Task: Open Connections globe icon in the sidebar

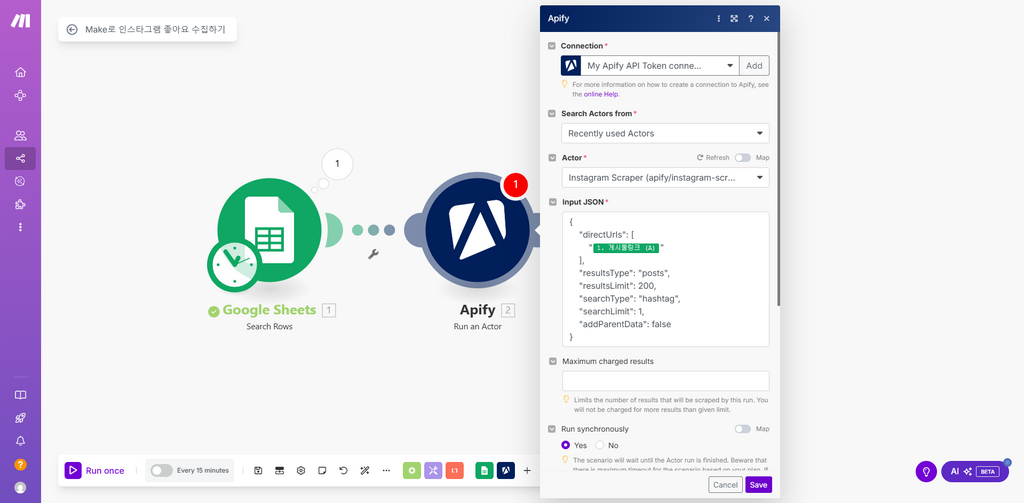Action: pos(20,182)
